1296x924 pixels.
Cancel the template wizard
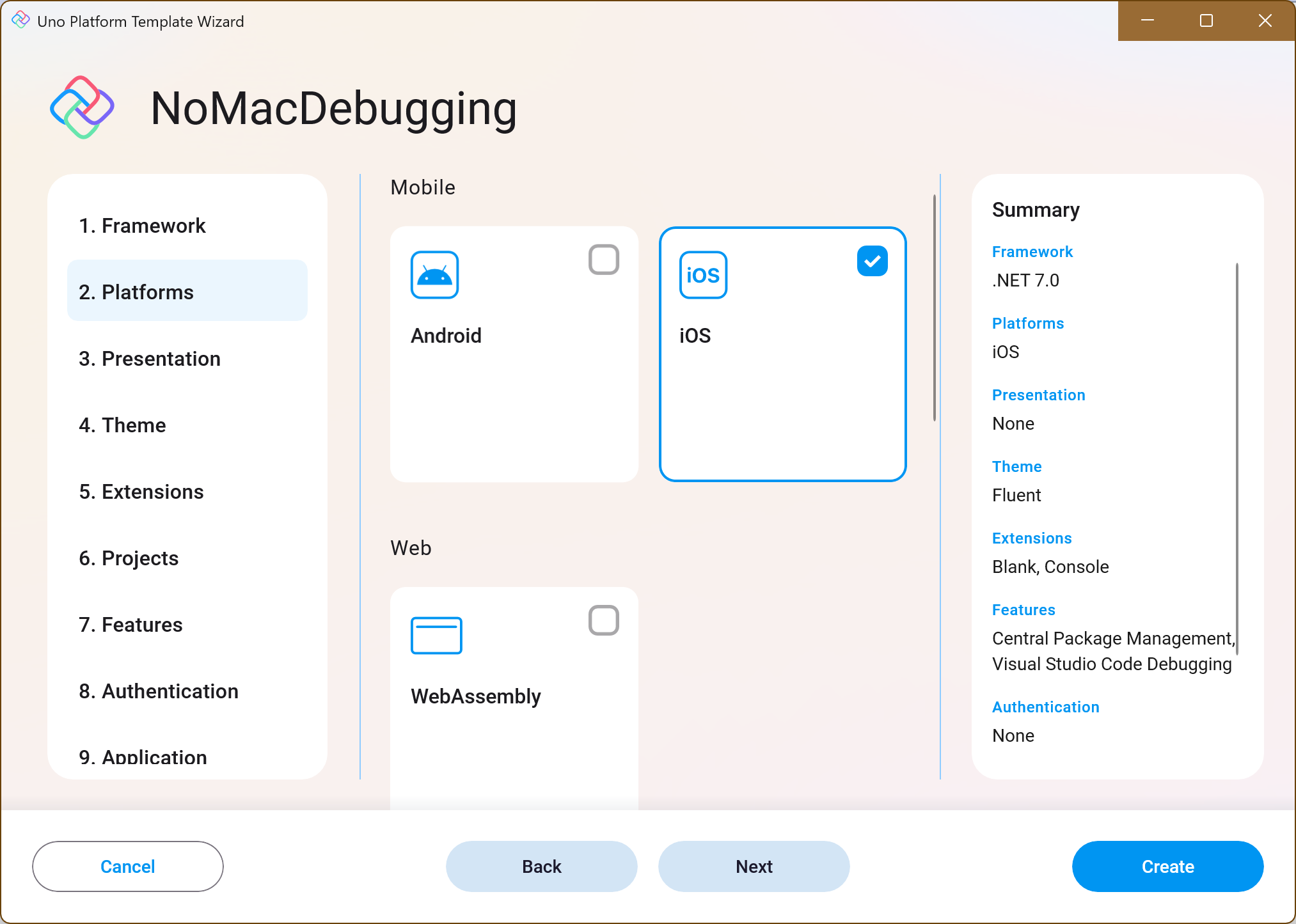pos(127,866)
